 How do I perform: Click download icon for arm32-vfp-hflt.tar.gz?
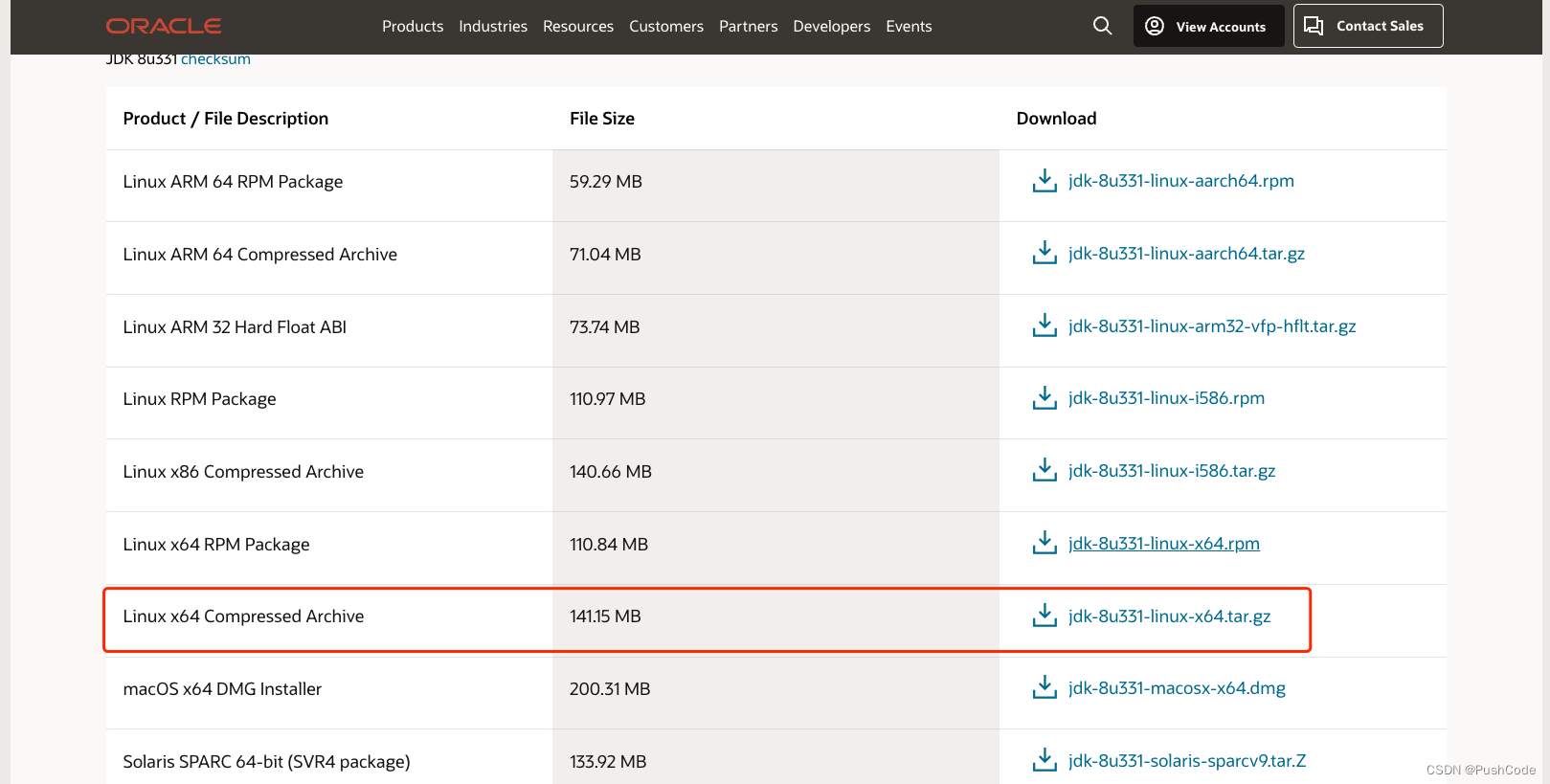click(1045, 325)
